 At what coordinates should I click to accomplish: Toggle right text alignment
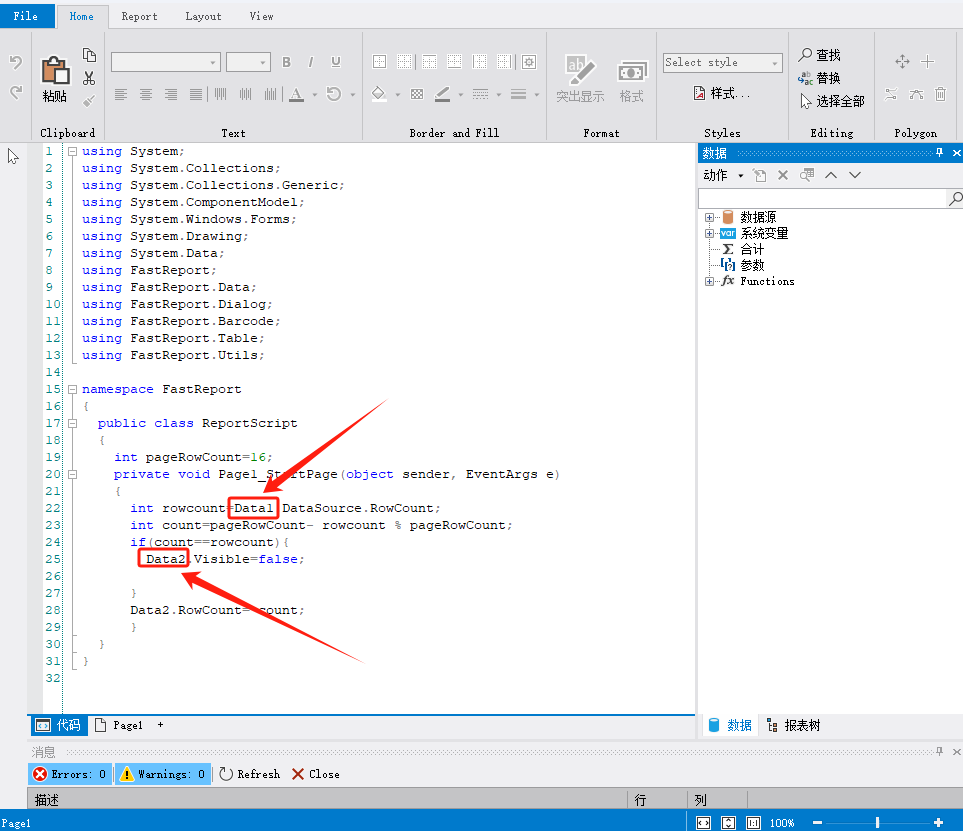pos(171,94)
